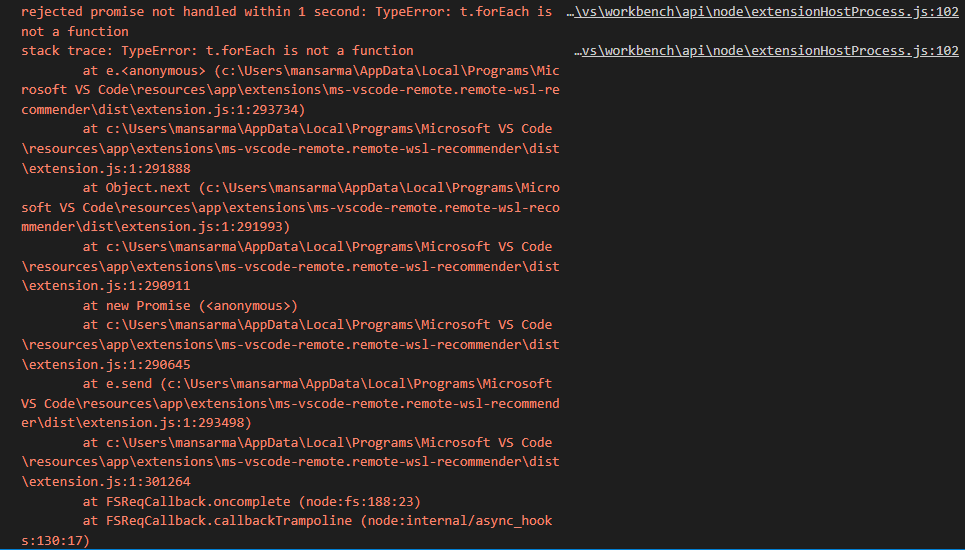This screenshot has width=965, height=550.
Task: Click the 's:130:17)' trailing text
Action: coord(55,541)
